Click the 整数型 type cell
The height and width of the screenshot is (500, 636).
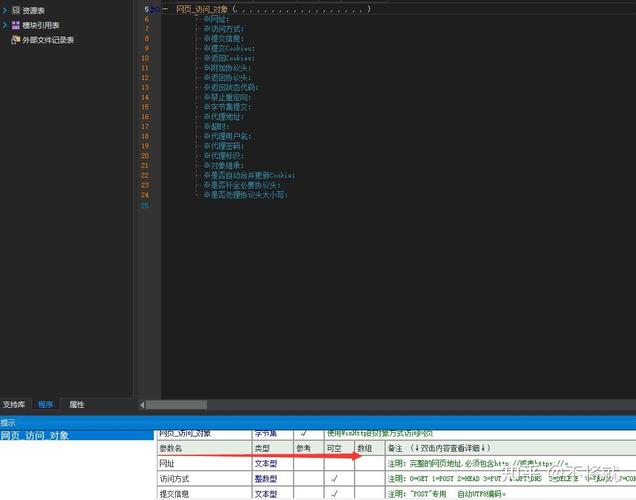click(273, 479)
